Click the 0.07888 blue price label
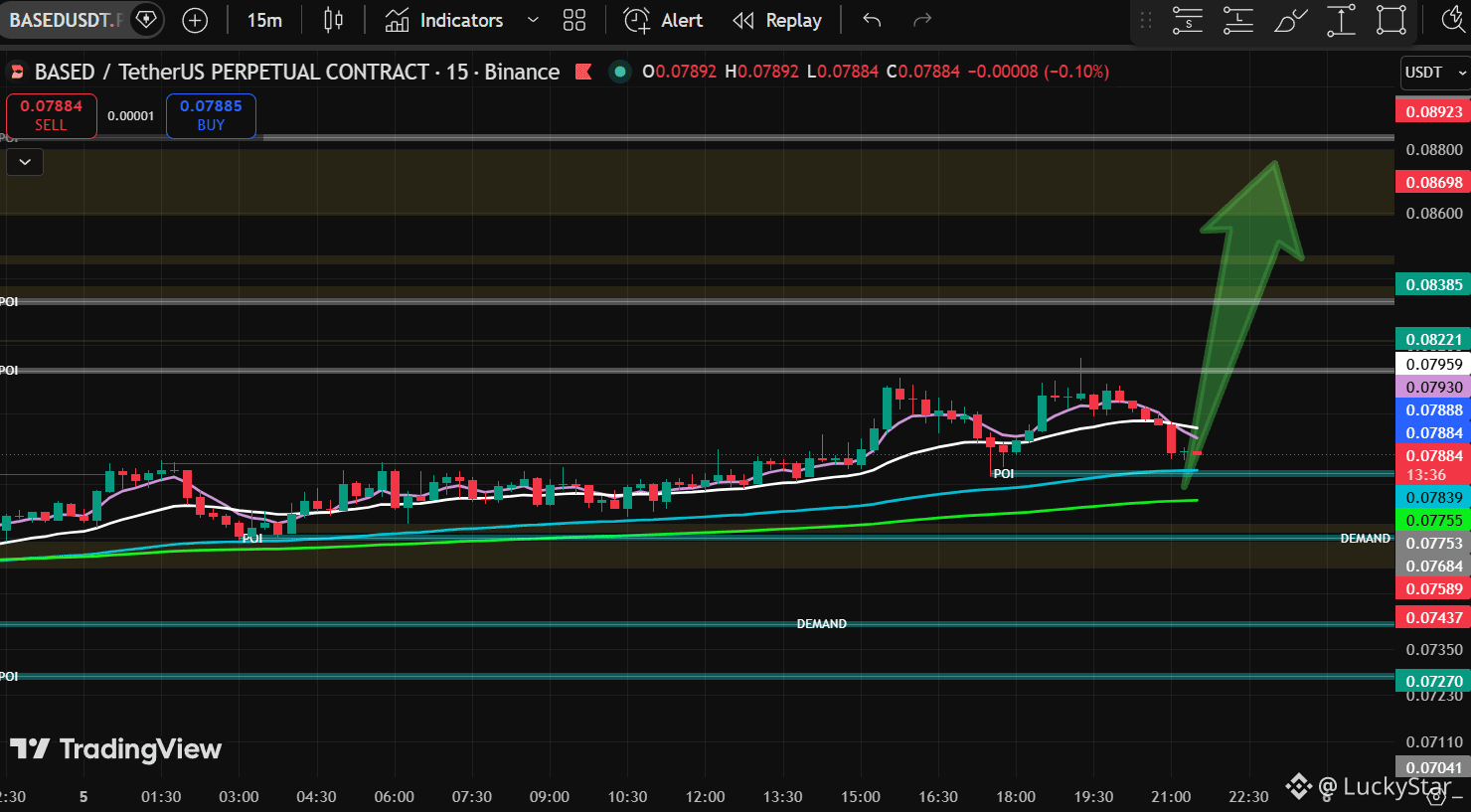Viewport: 1471px width, 812px height. [x=1434, y=409]
